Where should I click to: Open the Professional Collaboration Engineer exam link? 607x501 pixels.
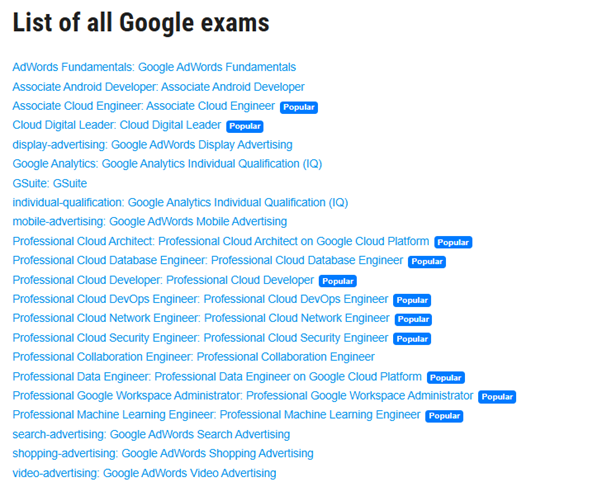(x=193, y=357)
